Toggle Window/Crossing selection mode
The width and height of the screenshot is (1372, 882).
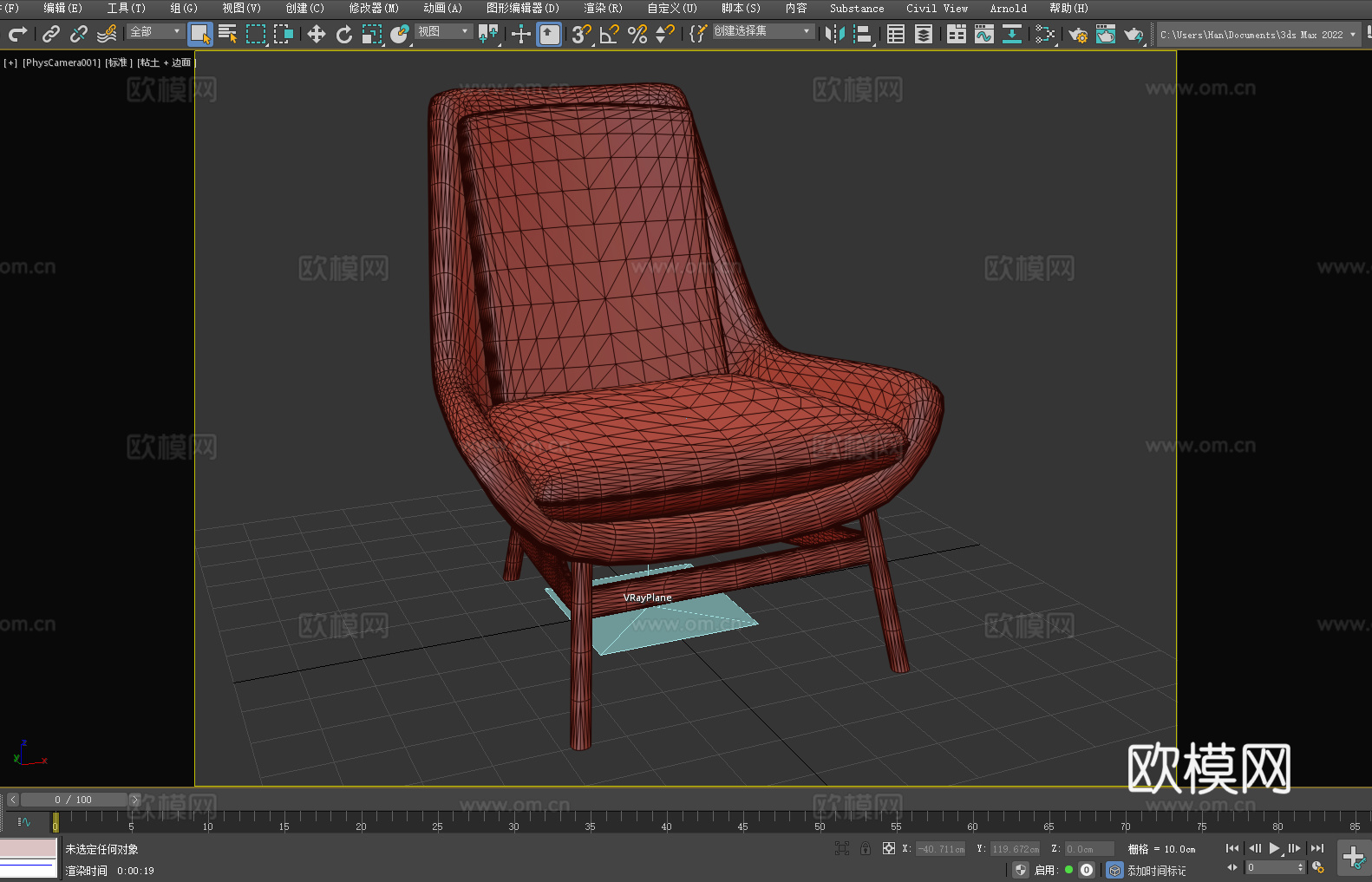[x=284, y=34]
